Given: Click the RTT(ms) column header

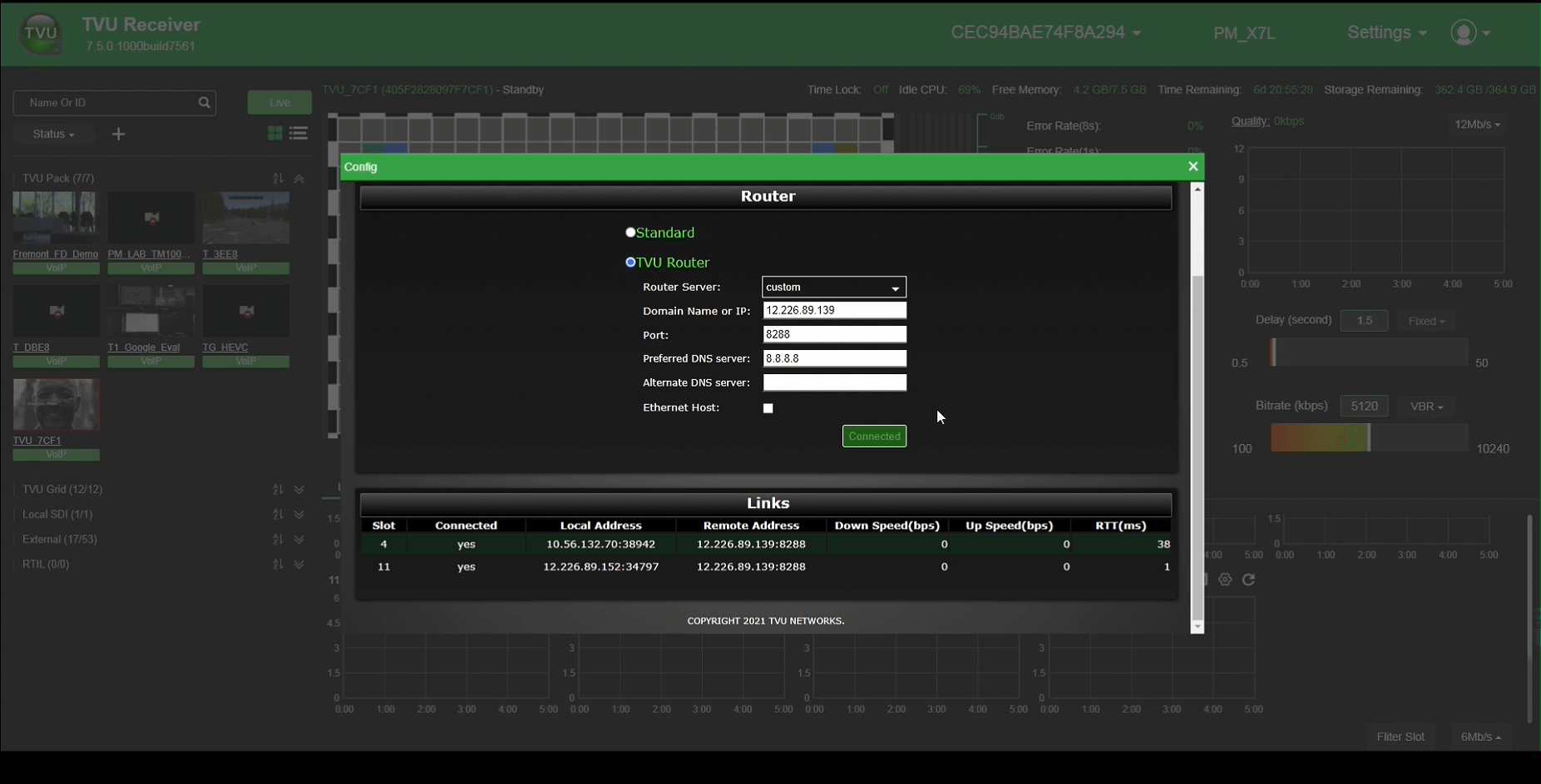Looking at the screenshot, I should pyautogui.click(x=1121, y=525).
